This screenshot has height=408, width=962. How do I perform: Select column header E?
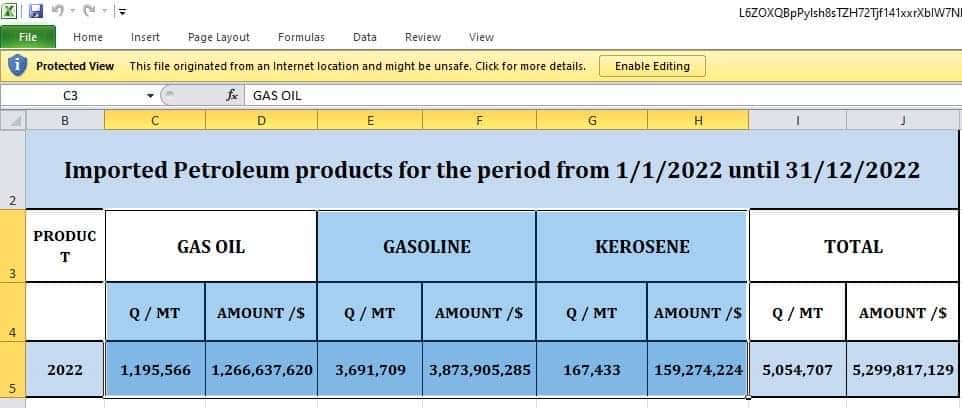tap(370, 121)
